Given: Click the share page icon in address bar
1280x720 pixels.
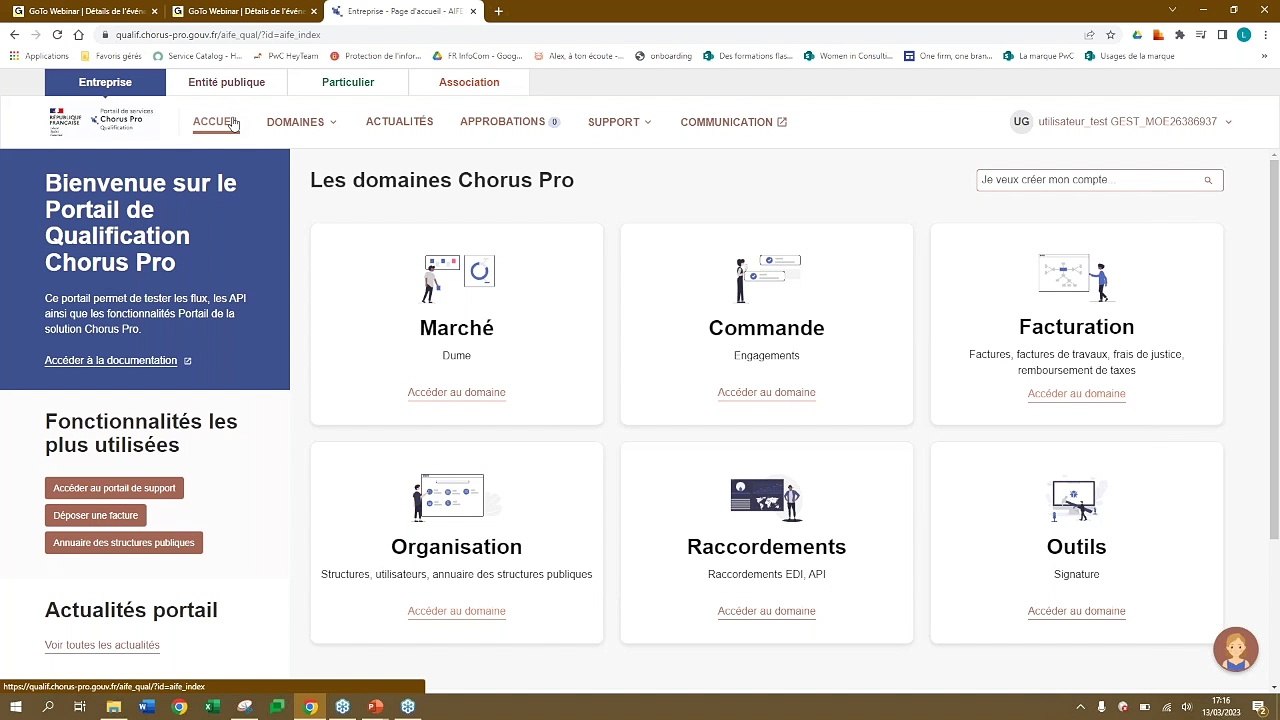Looking at the screenshot, I should (x=1089, y=34).
